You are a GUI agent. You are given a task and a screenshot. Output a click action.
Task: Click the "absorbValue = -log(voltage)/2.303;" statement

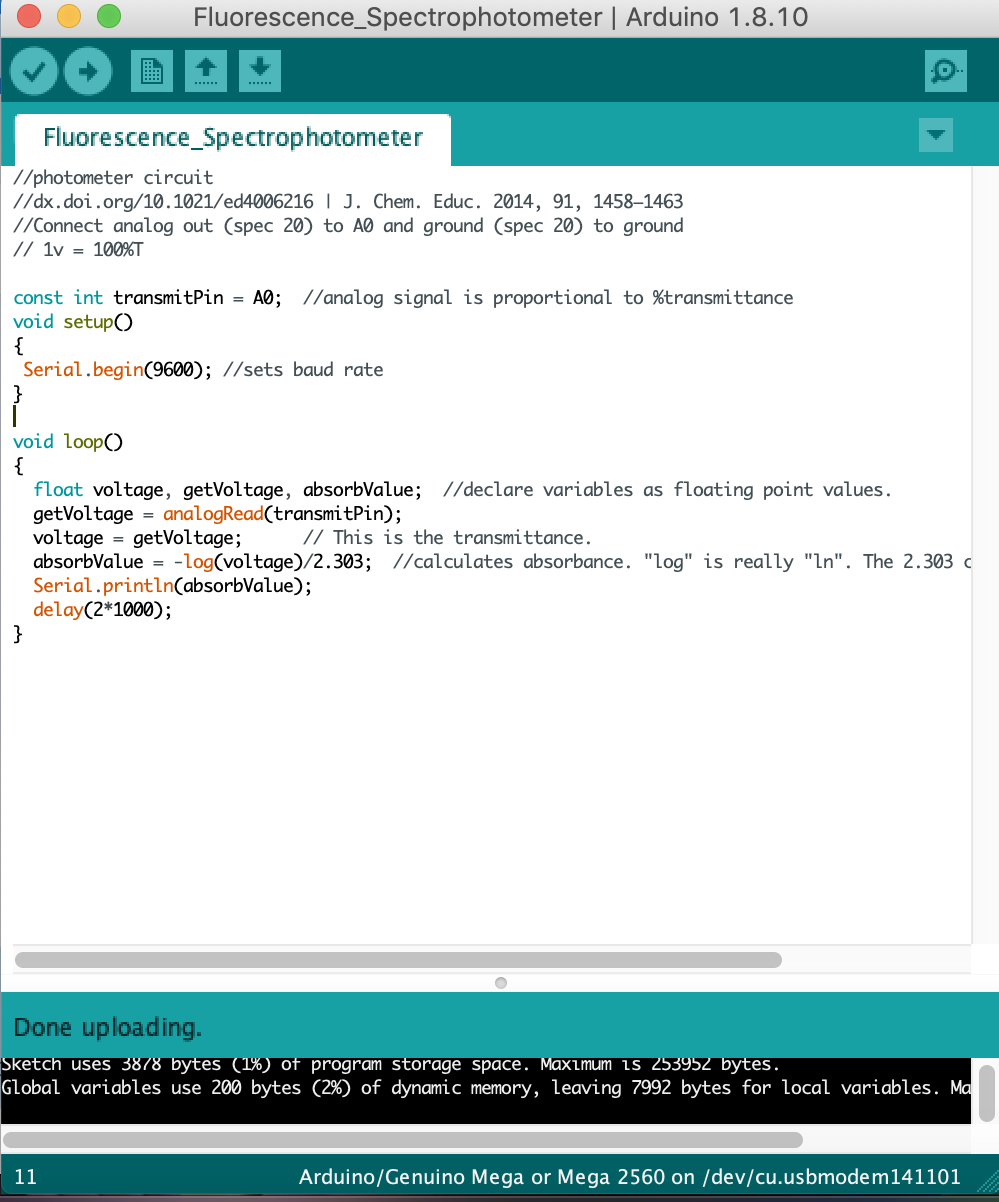click(x=203, y=562)
